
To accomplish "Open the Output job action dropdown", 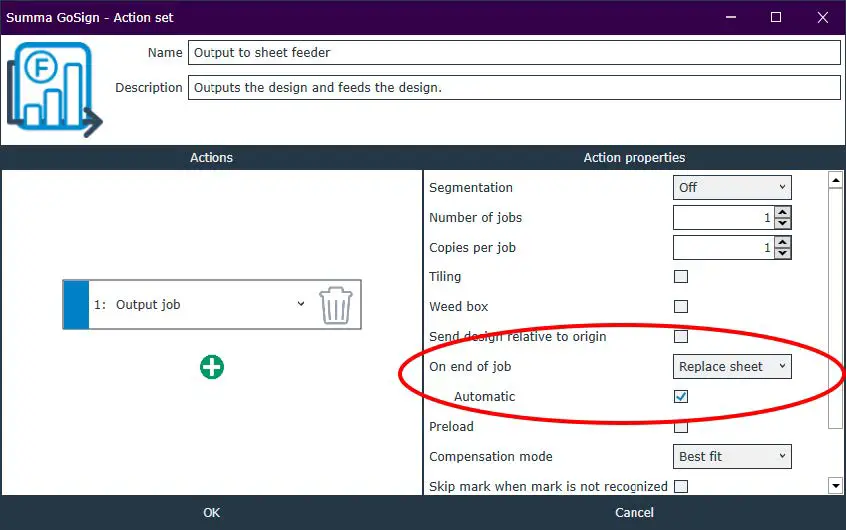I will pyautogui.click(x=301, y=304).
